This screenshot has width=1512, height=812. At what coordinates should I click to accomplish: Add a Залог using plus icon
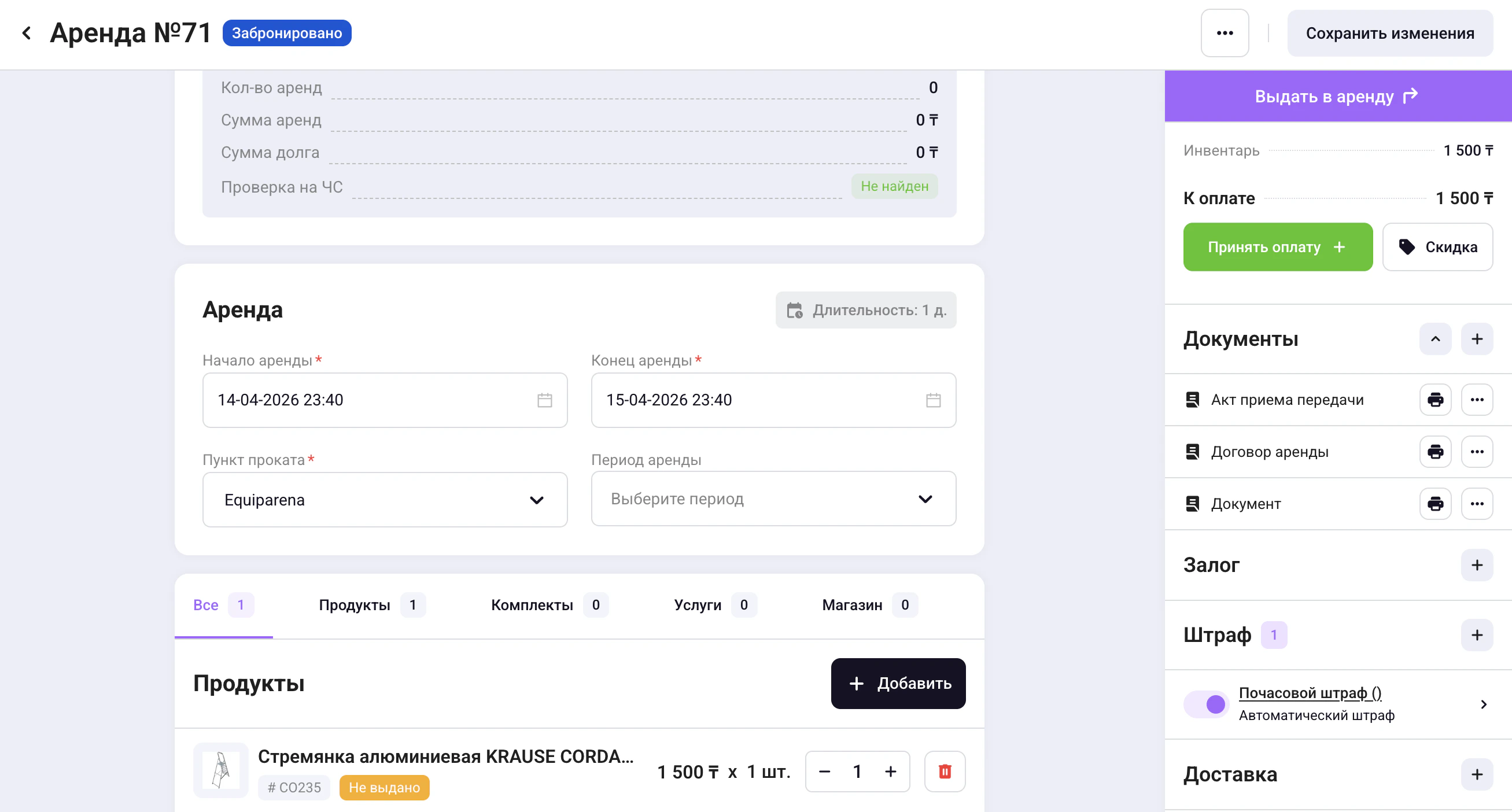[1477, 564]
